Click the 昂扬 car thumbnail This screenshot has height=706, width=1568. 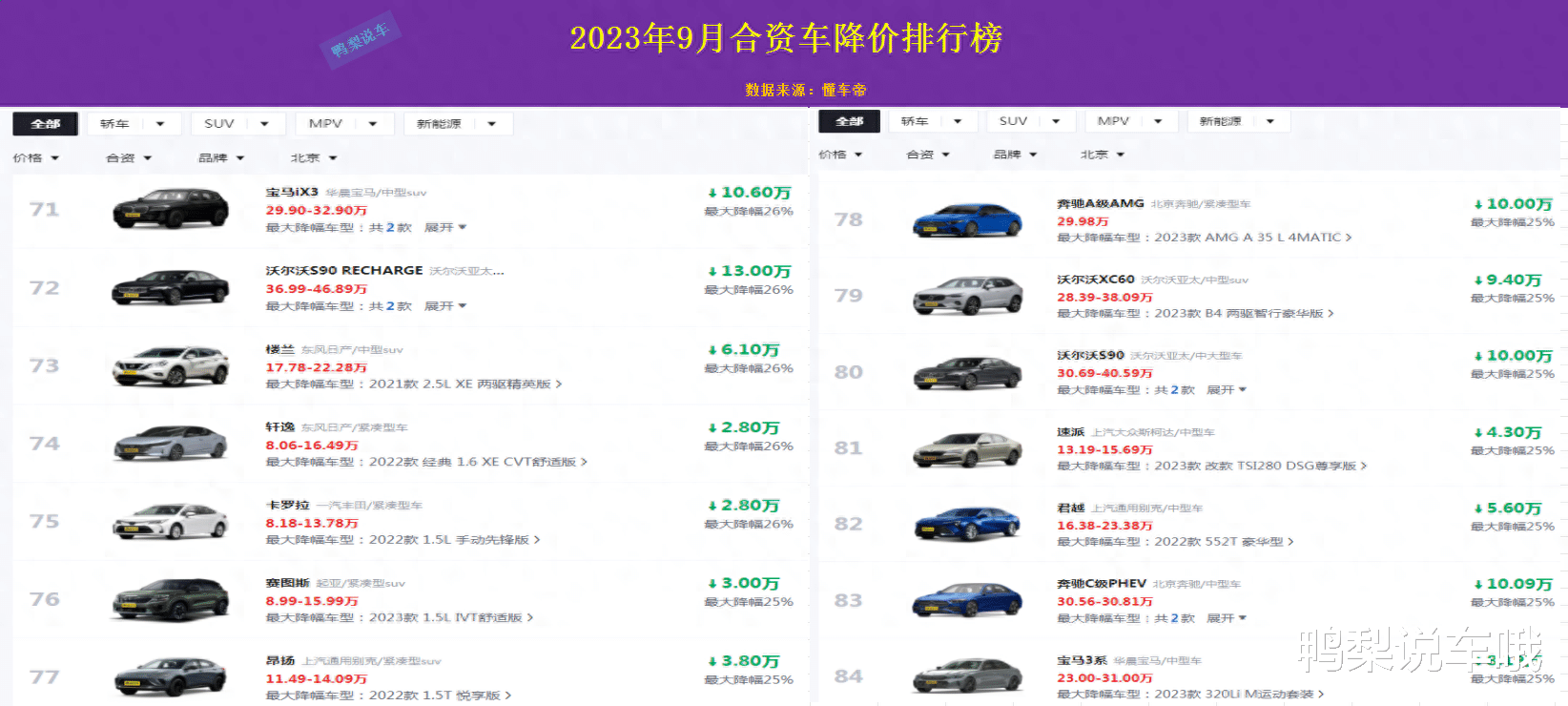tap(171, 677)
